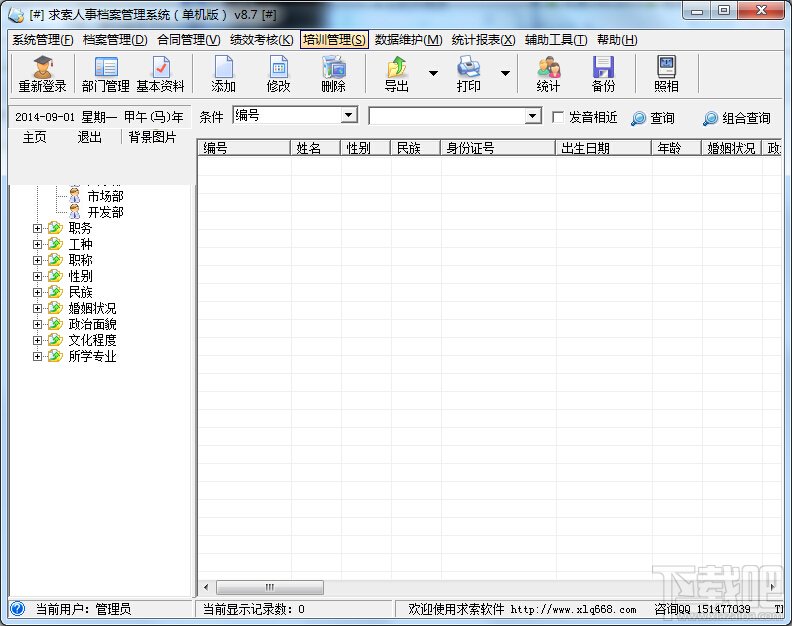The width and height of the screenshot is (792, 626).
Task: Click the 添加 (add) record icon
Action: (224, 67)
